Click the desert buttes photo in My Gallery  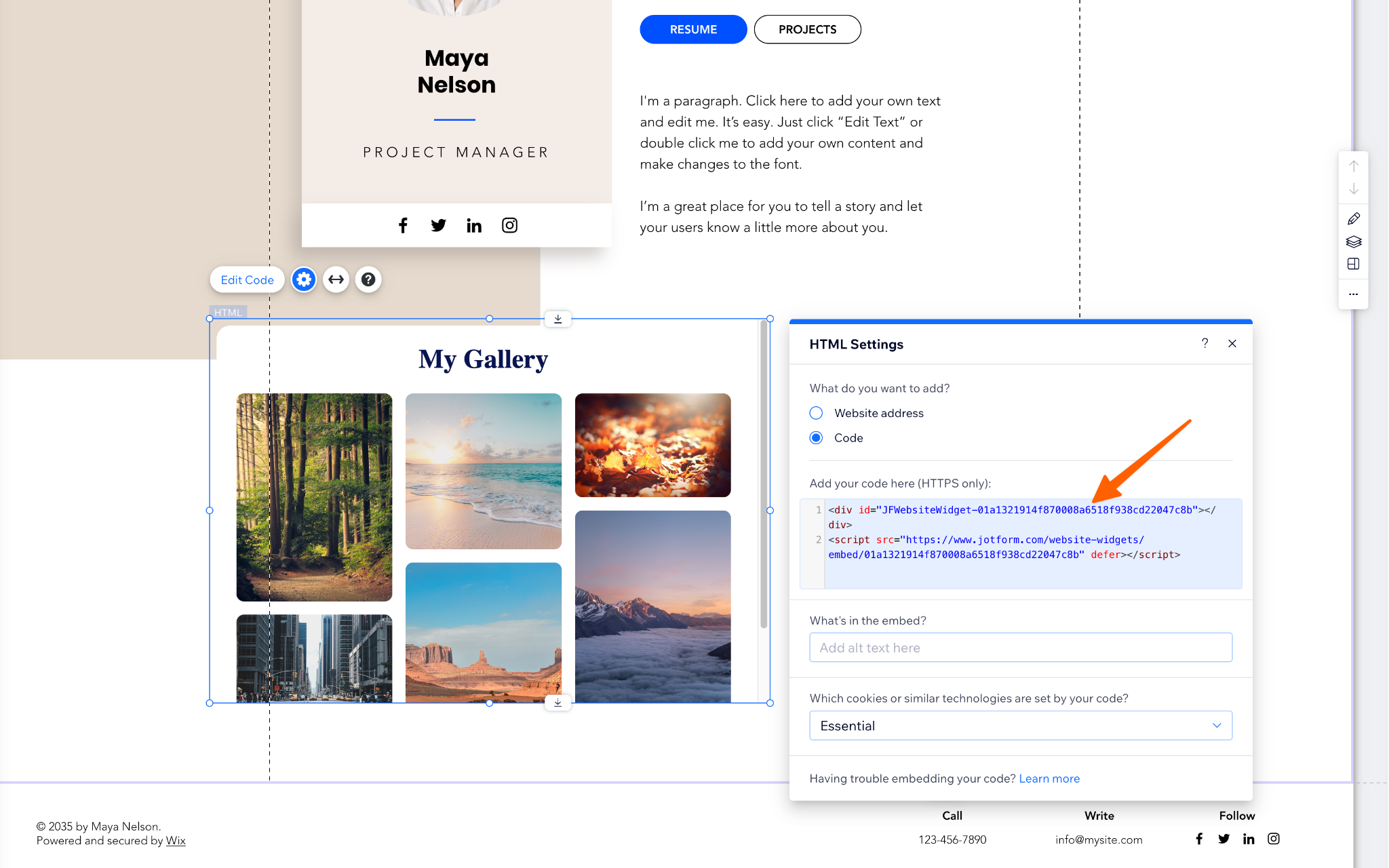tap(484, 632)
